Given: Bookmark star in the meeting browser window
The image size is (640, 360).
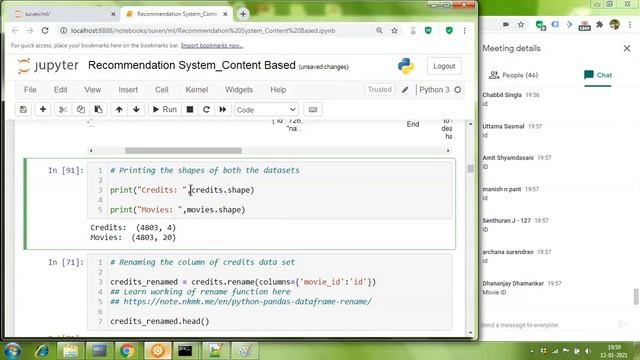Looking at the screenshot, I should (521, 25).
